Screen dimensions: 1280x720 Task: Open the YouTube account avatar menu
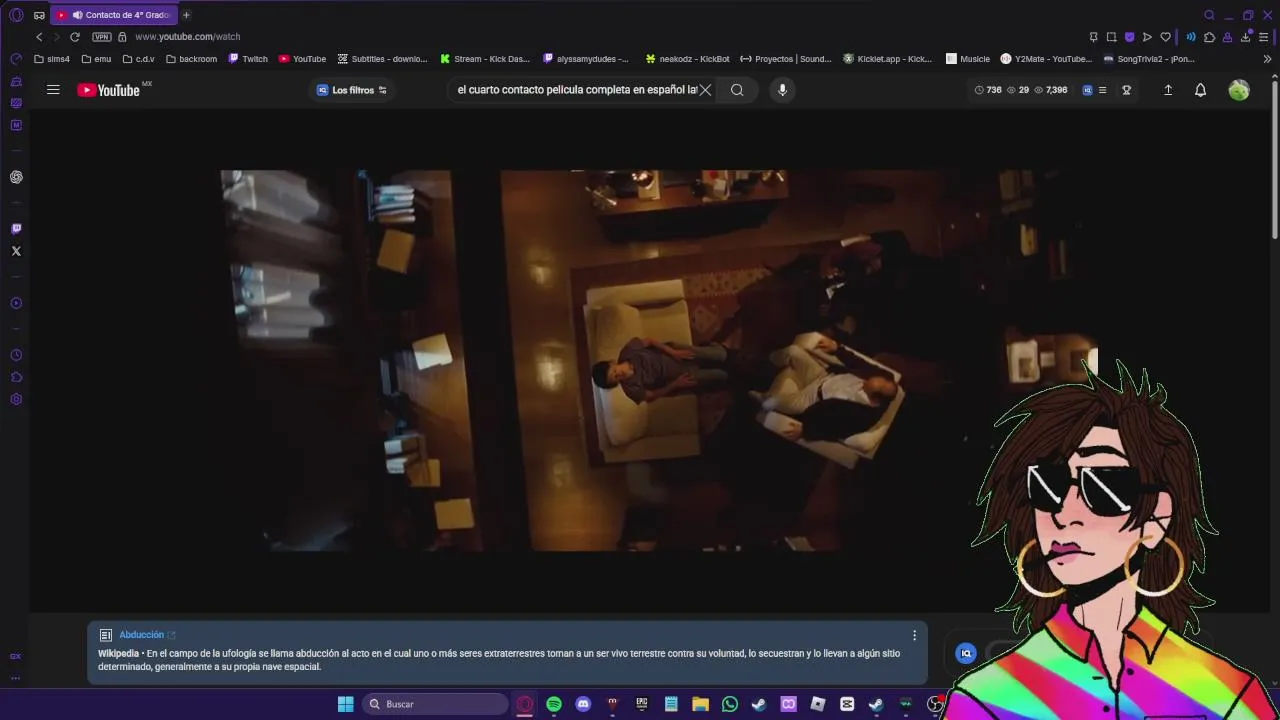click(1239, 90)
